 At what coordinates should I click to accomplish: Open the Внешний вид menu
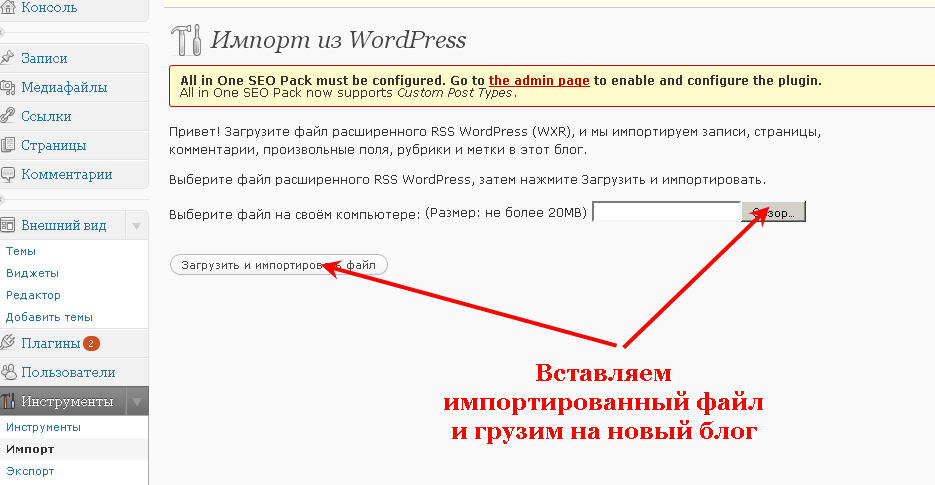64,225
